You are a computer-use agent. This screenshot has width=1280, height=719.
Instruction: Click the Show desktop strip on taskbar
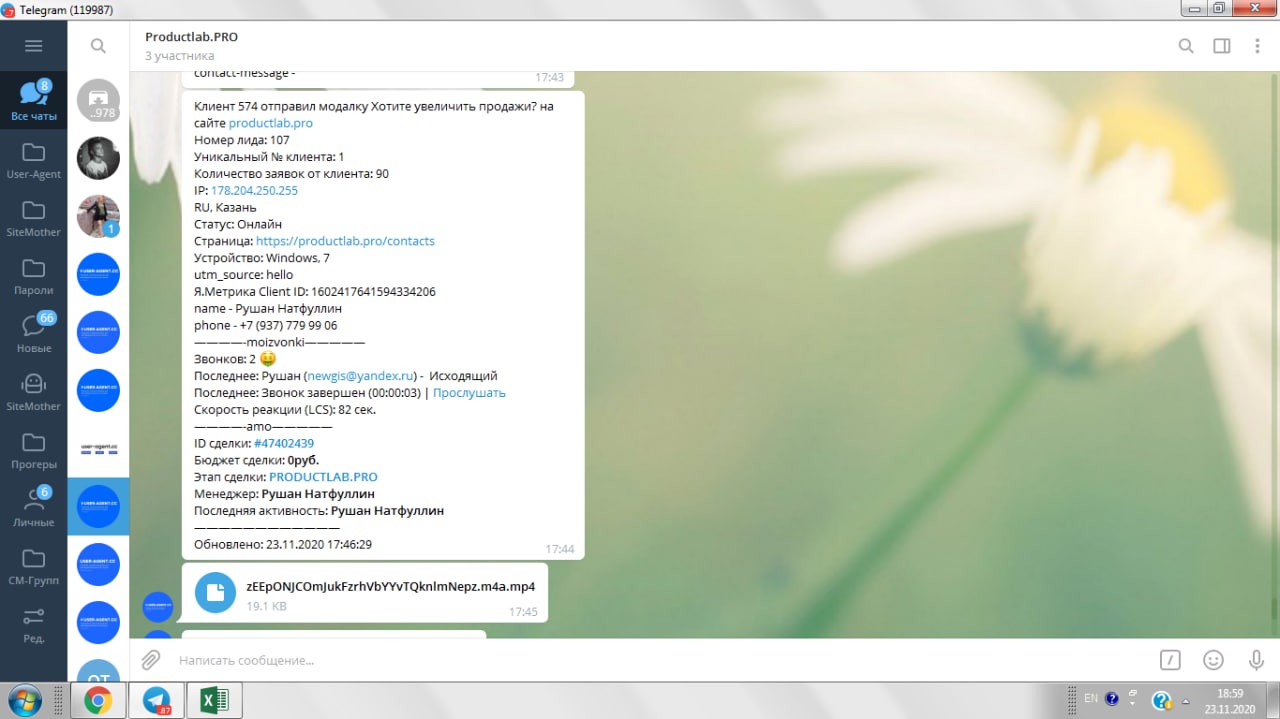click(1272, 700)
